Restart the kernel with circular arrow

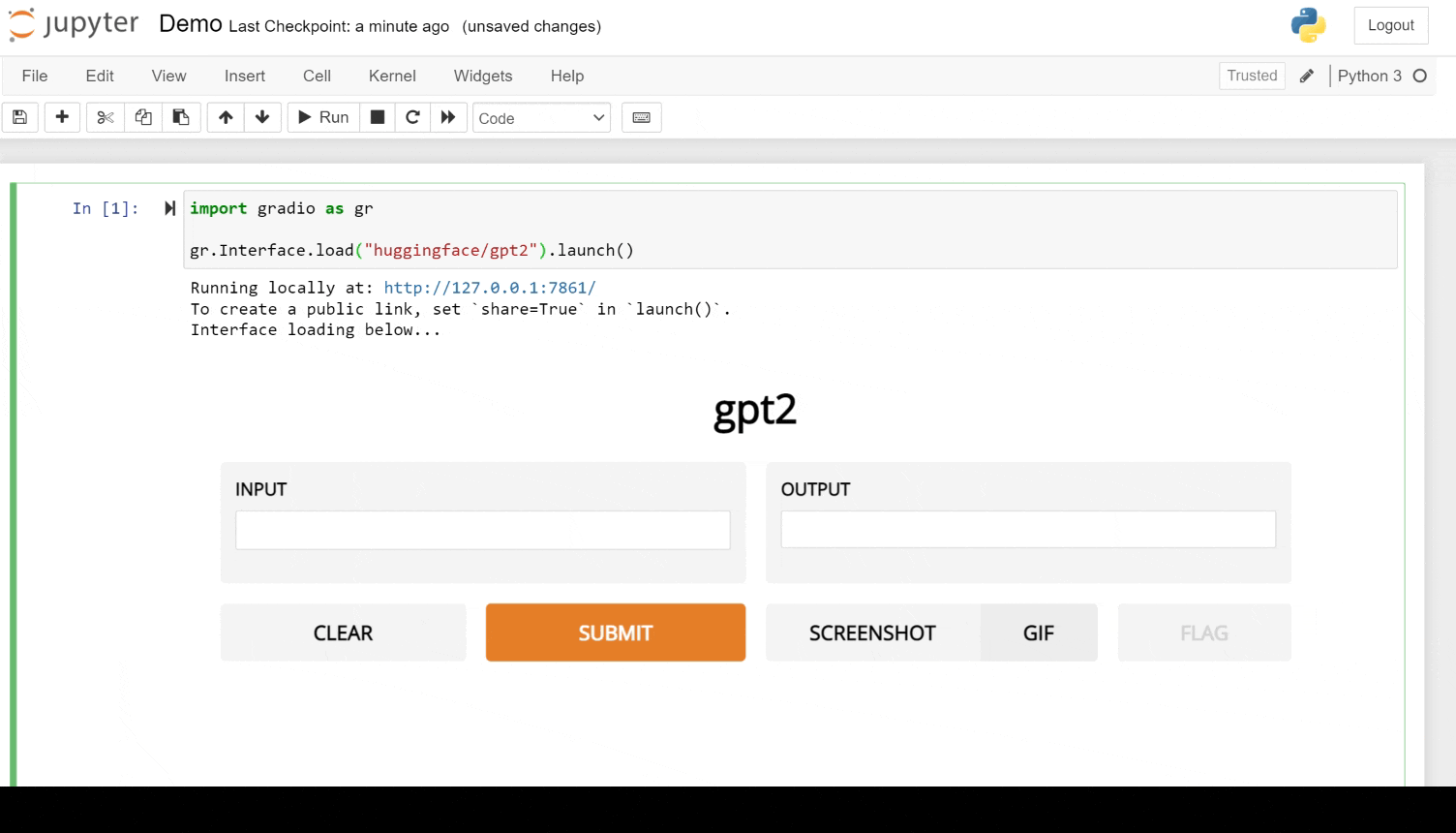point(412,117)
